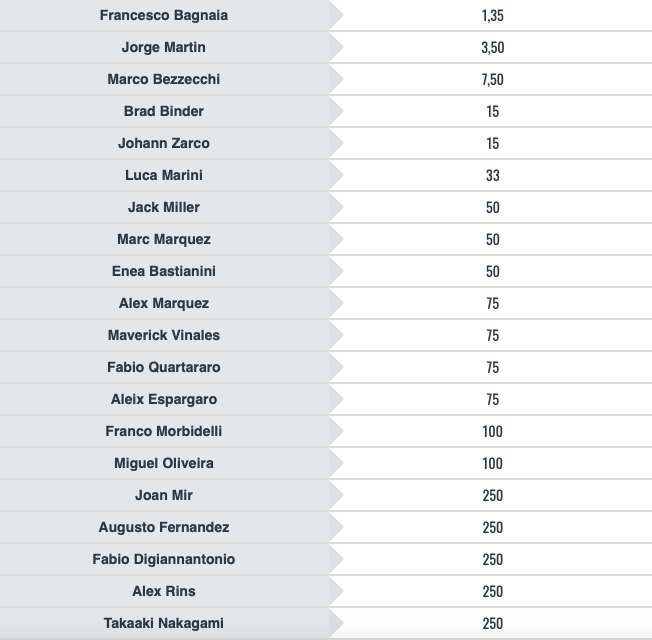Click the Jack Miller name cell
Image resolution: width=652 pixels, height=640 pixels.
coord(164,207)
